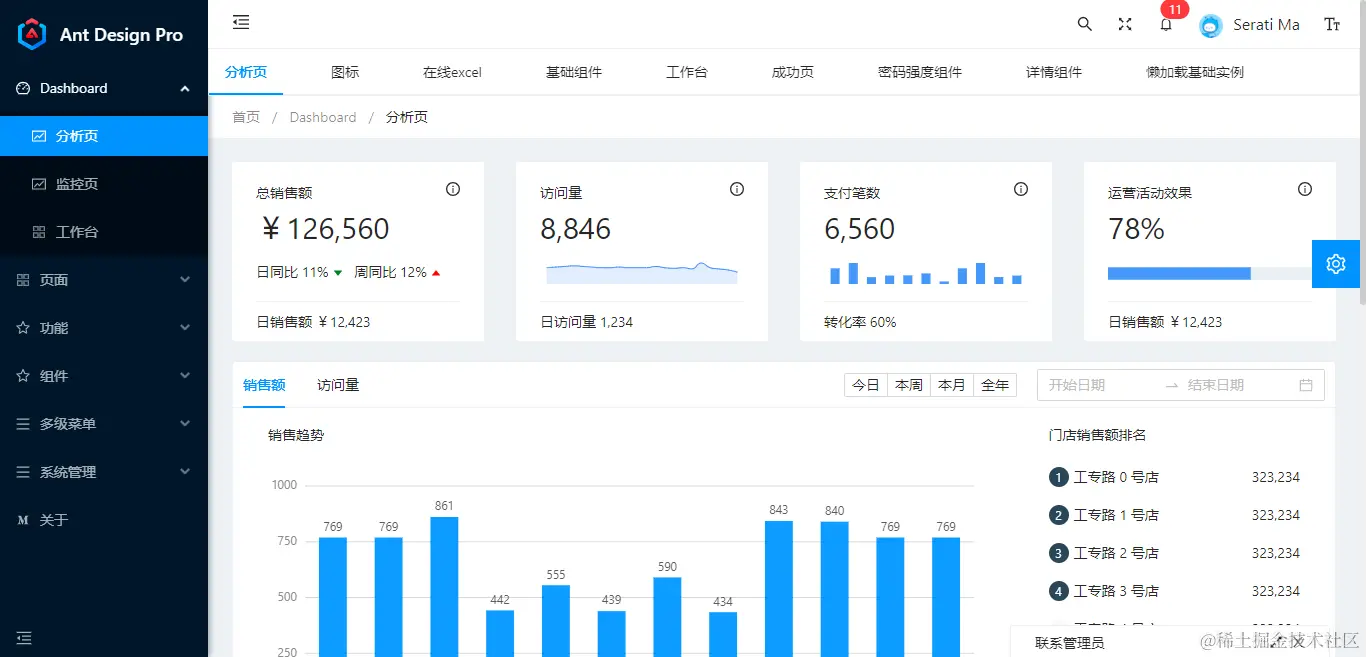
Task: Open the 详情组件 tab
Action: [x=1054, y=72]
